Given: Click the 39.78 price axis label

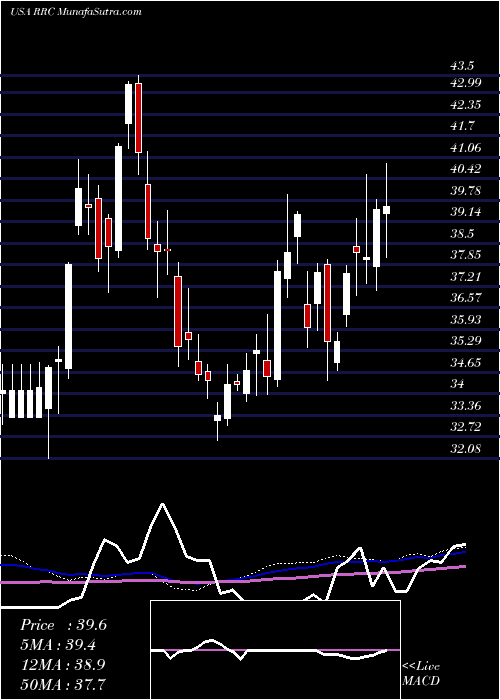Looking at the screenshot, I should (466, 191).
